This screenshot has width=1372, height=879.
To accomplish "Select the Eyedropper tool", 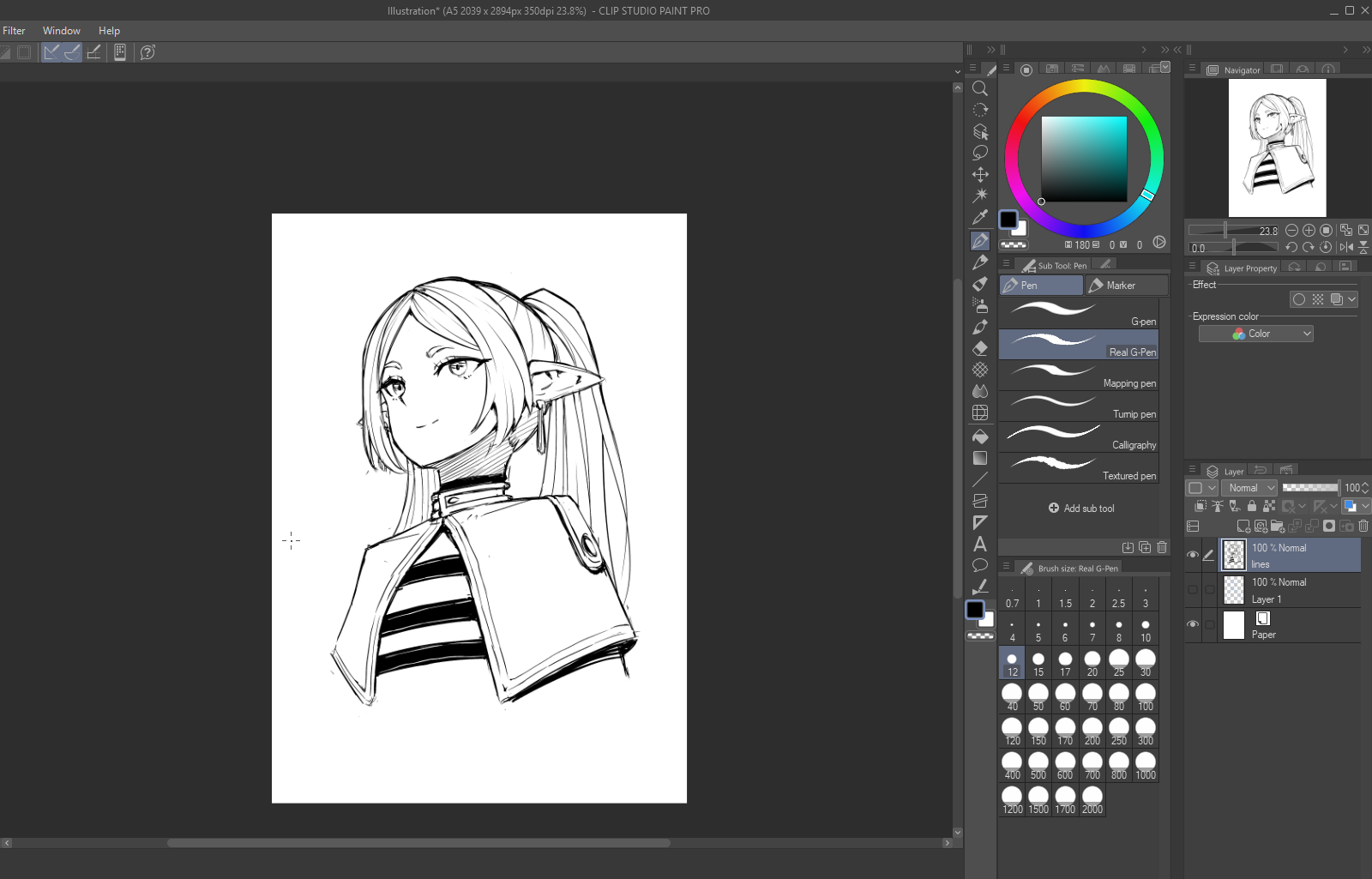I will tap(980, 217).
